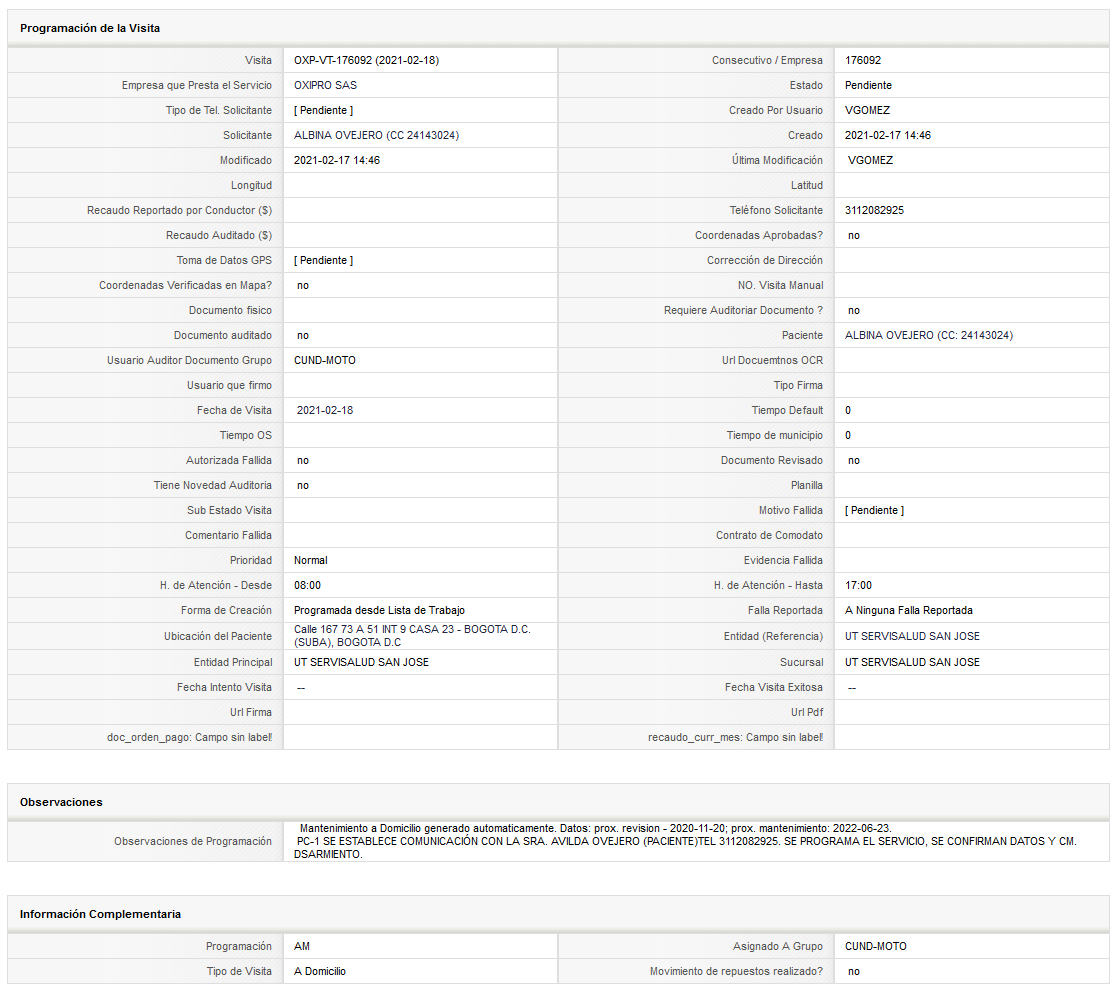
Task: Click the doc_orden_pago field label
Action: pos(189,738)
